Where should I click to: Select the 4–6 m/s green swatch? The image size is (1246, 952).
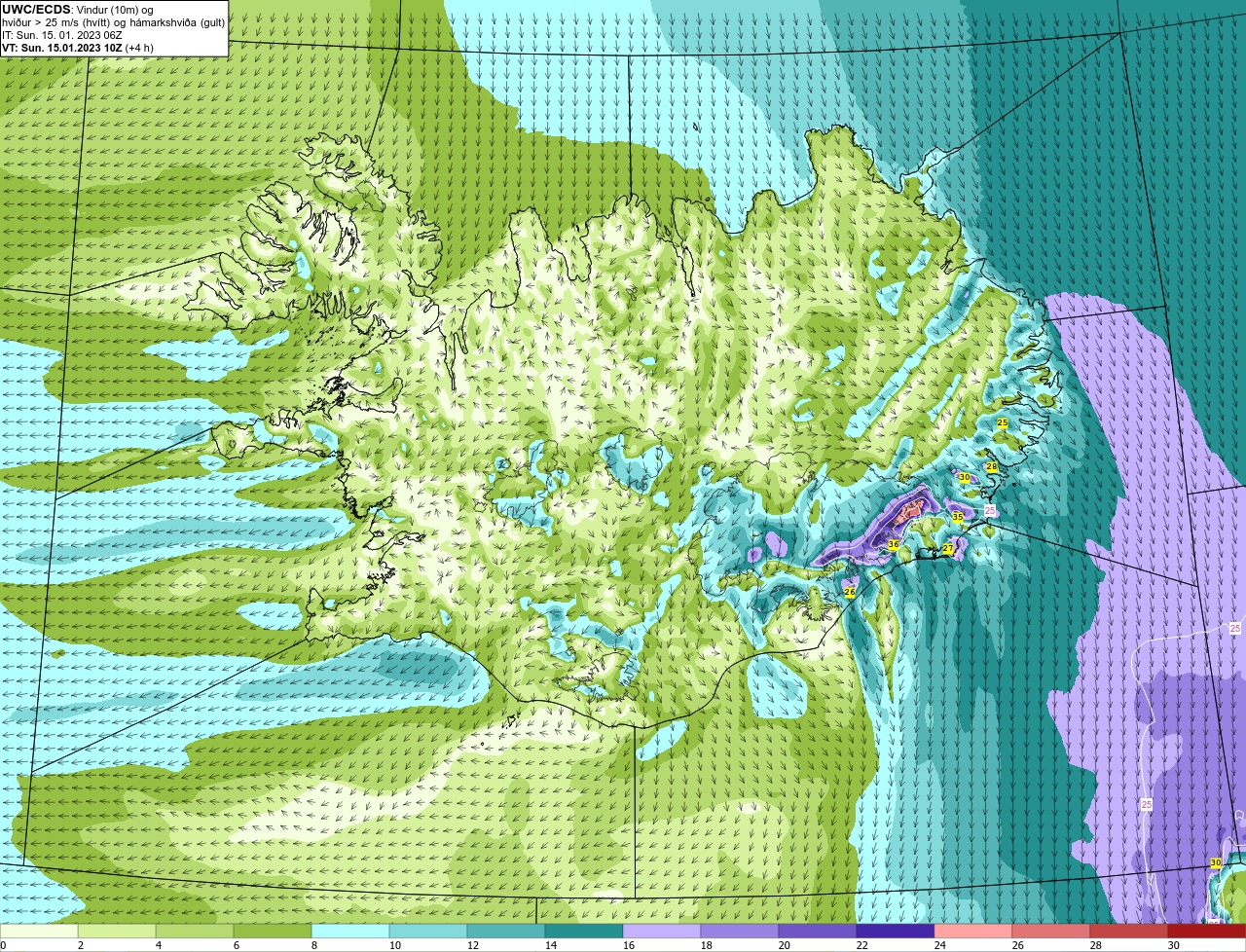(195, 932)
